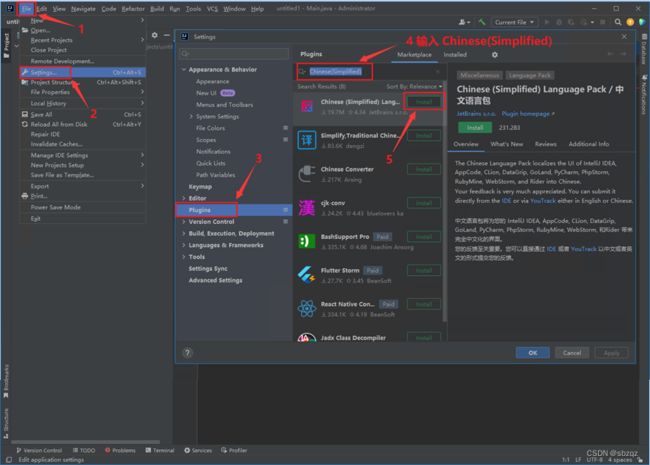650x465 pixels.
Task: Open the Terminal tool window
Action: click(x=160, y=450)
